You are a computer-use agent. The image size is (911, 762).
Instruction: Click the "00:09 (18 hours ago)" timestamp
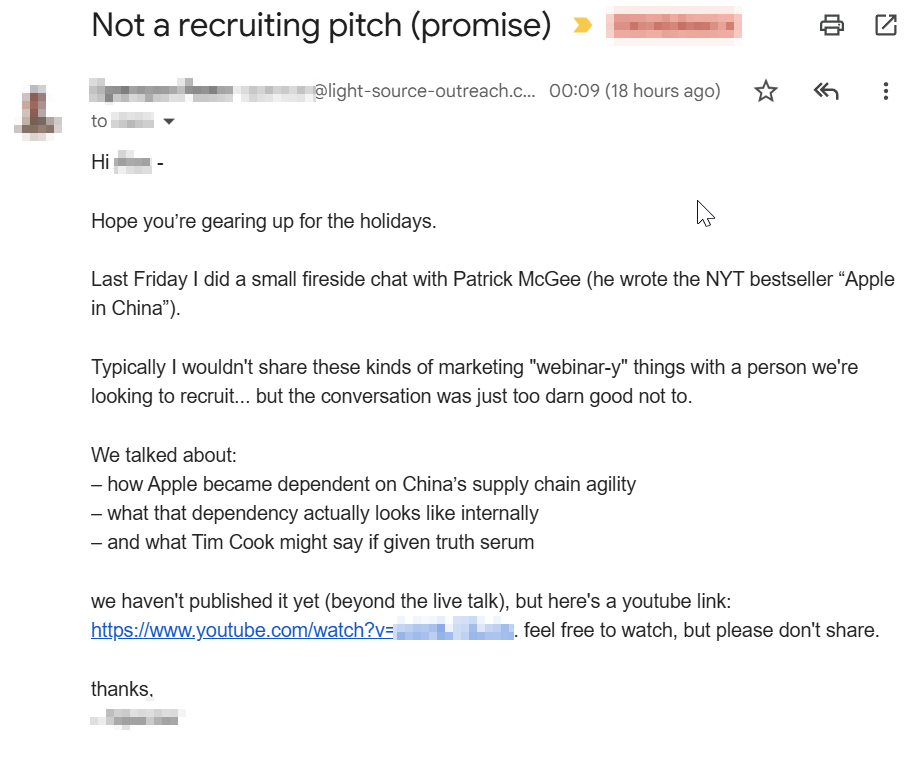pos(634,91)
